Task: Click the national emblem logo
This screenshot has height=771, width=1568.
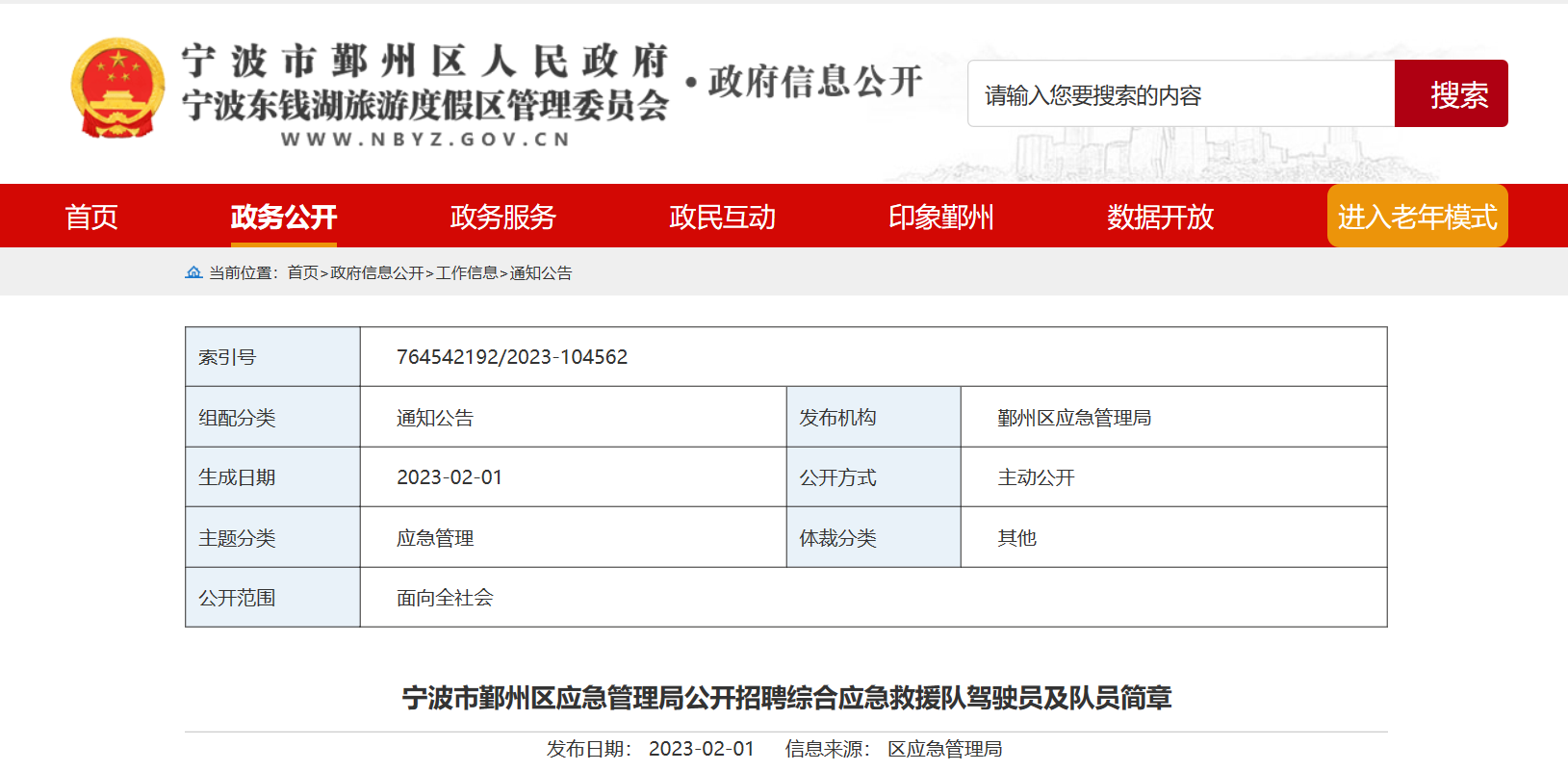Action: [117, 88]
